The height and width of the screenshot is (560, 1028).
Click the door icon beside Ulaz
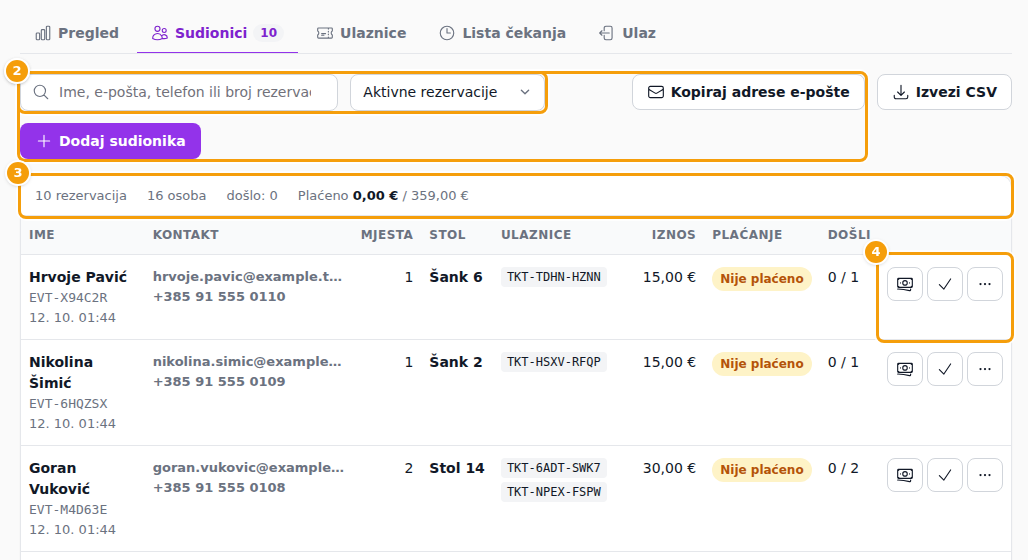click(x=606, y=33)
